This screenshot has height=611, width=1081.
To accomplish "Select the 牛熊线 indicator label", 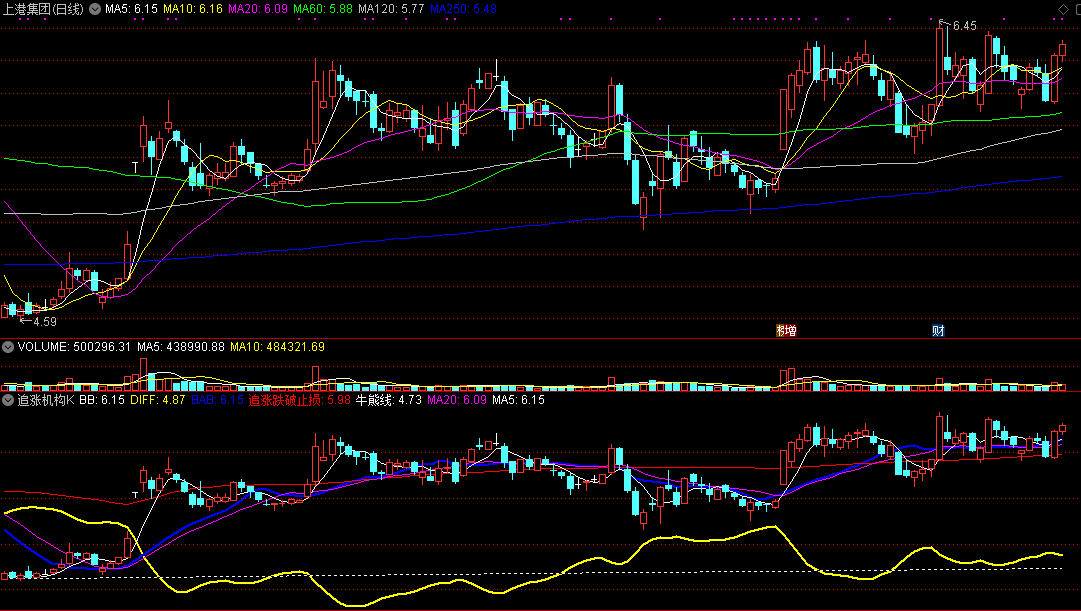I will coord(388,400).
